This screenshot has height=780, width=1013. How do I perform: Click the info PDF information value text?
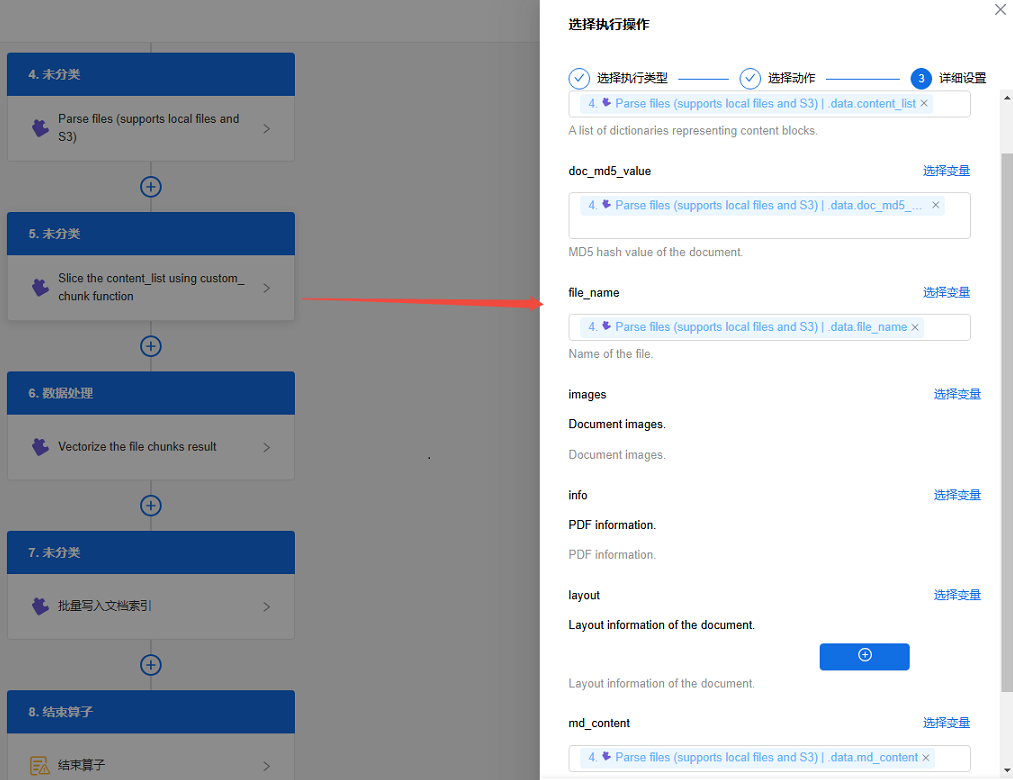[x=612, y=525]
